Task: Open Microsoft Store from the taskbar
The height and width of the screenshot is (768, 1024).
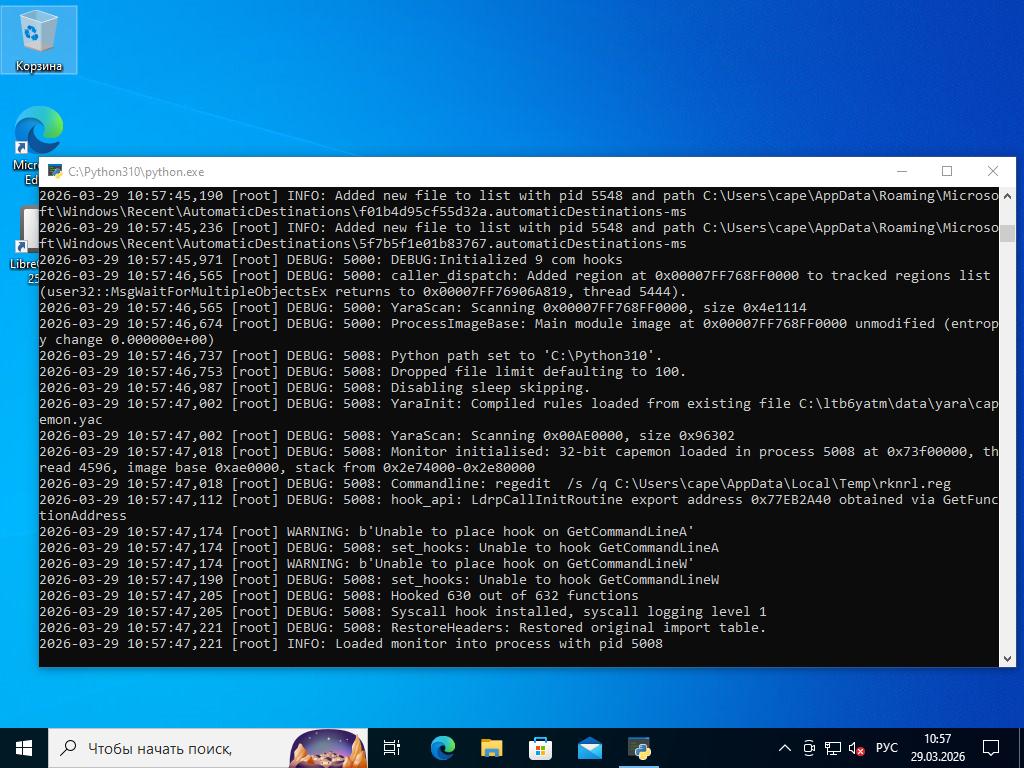Action: [540, 748]
